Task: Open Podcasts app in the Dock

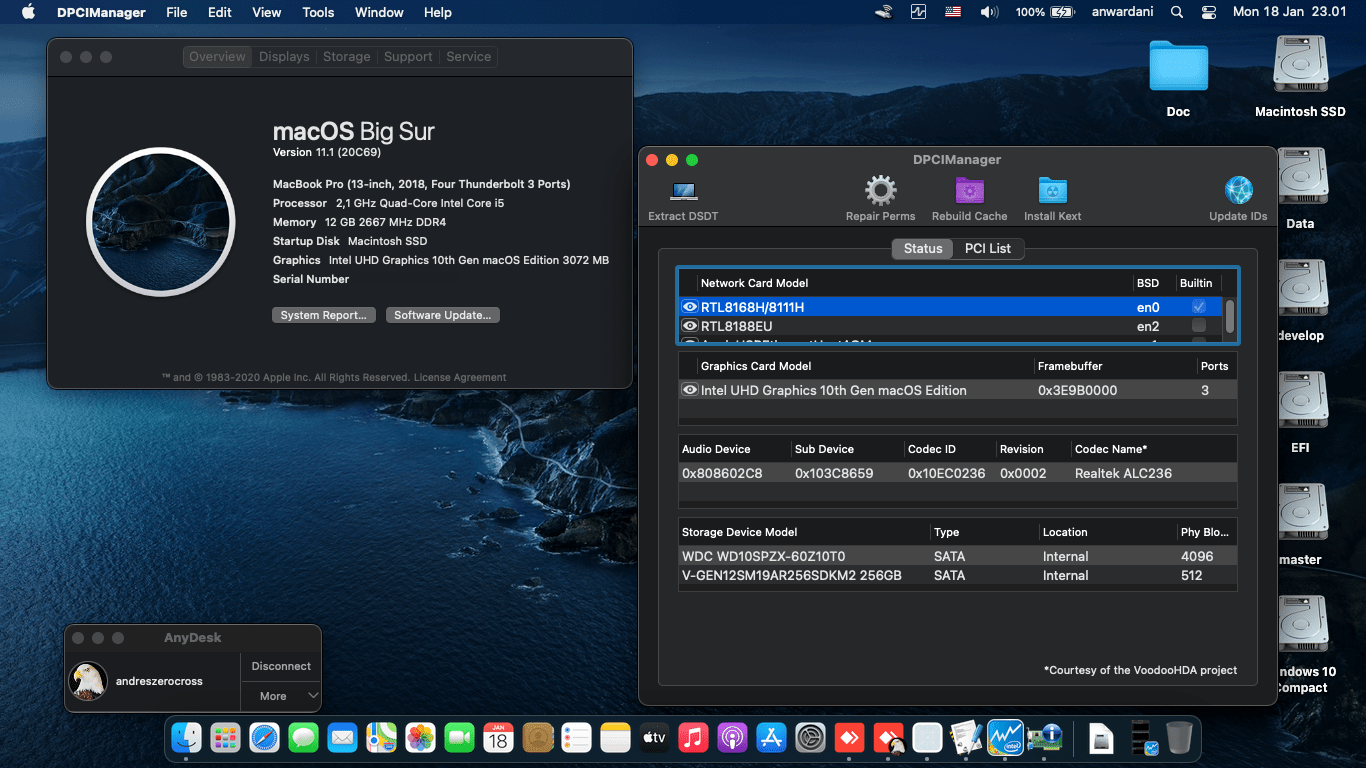Action: coord(732,738)
